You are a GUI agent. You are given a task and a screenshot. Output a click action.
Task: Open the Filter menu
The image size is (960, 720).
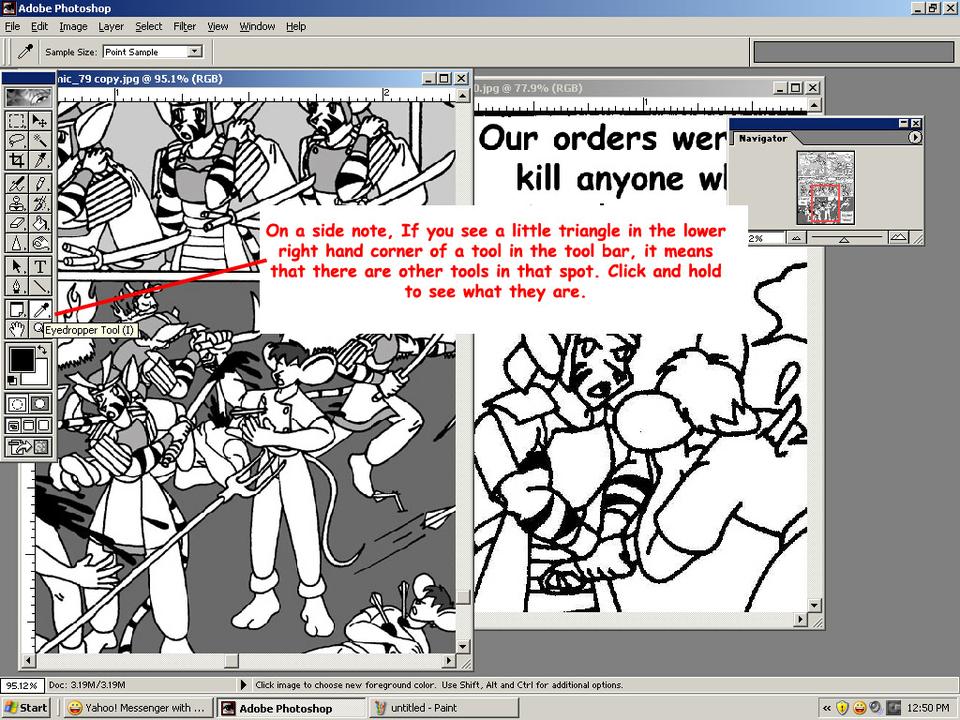[184, 26]
